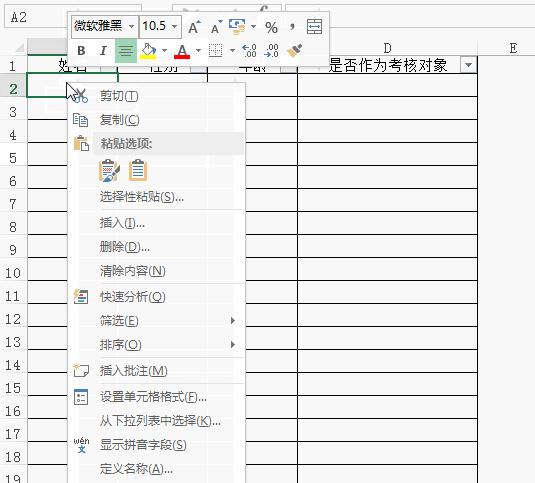The width and height of the screenshot is (535, 483).
Task: Open 定义名称(A)... dialog
Action: tap(157, 469)
